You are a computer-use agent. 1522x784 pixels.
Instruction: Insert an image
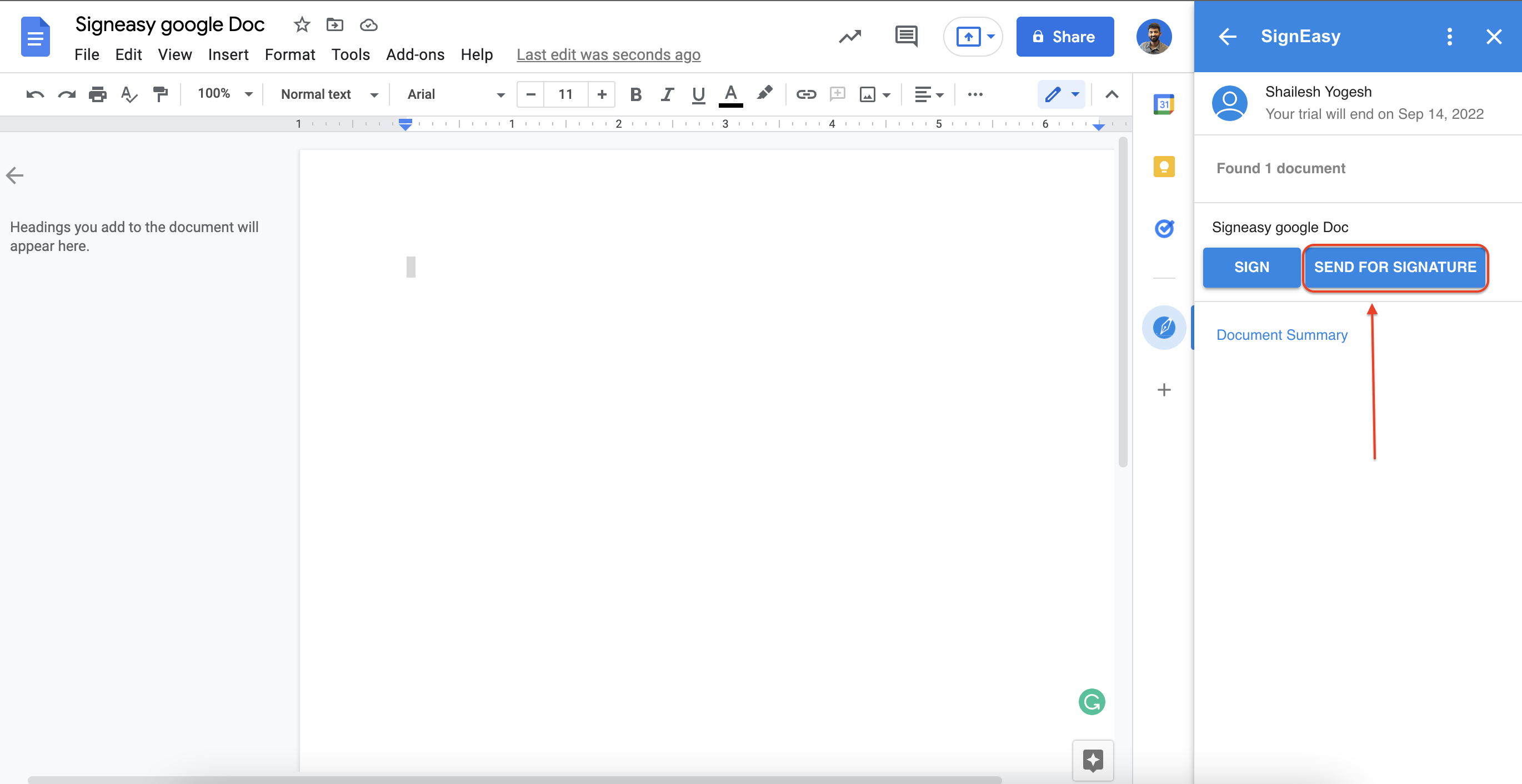click(867, 94)
